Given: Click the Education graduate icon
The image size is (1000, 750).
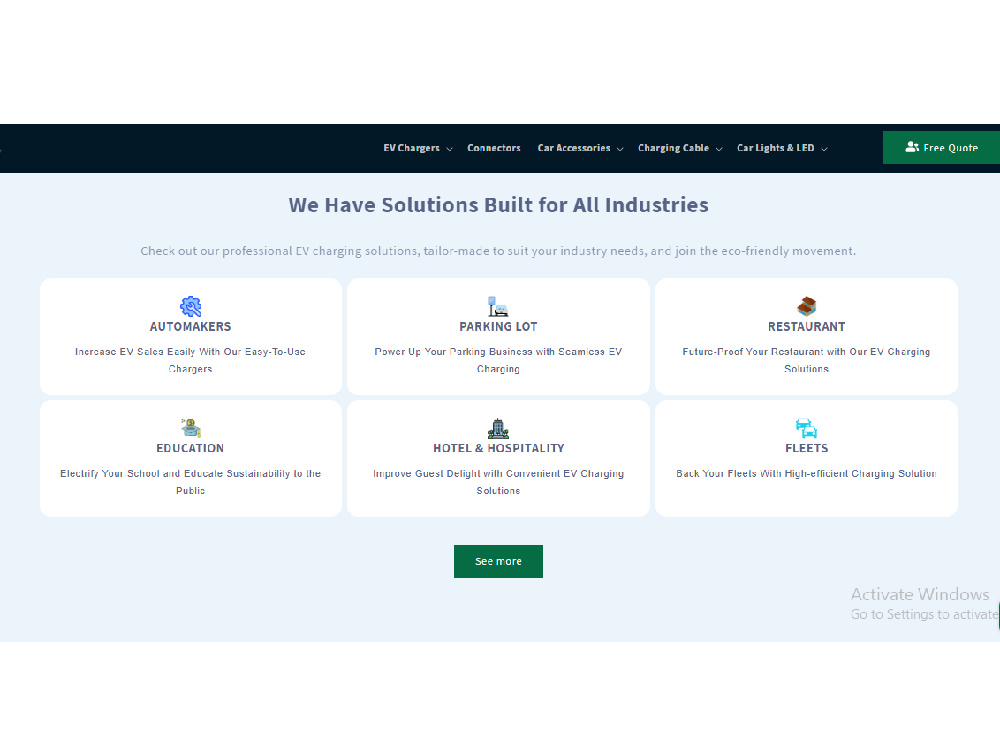Looking at the screenshot, I should click(x=191, y=428).
